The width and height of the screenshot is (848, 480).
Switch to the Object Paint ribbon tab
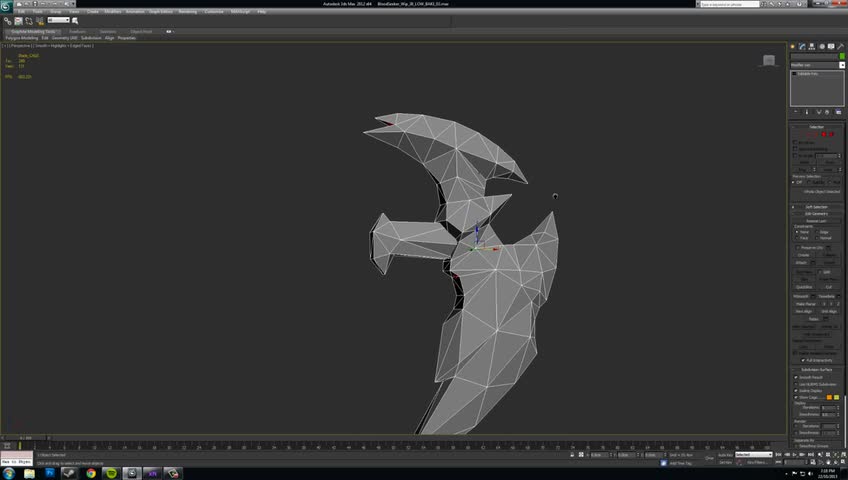click(x=141, y=31)
